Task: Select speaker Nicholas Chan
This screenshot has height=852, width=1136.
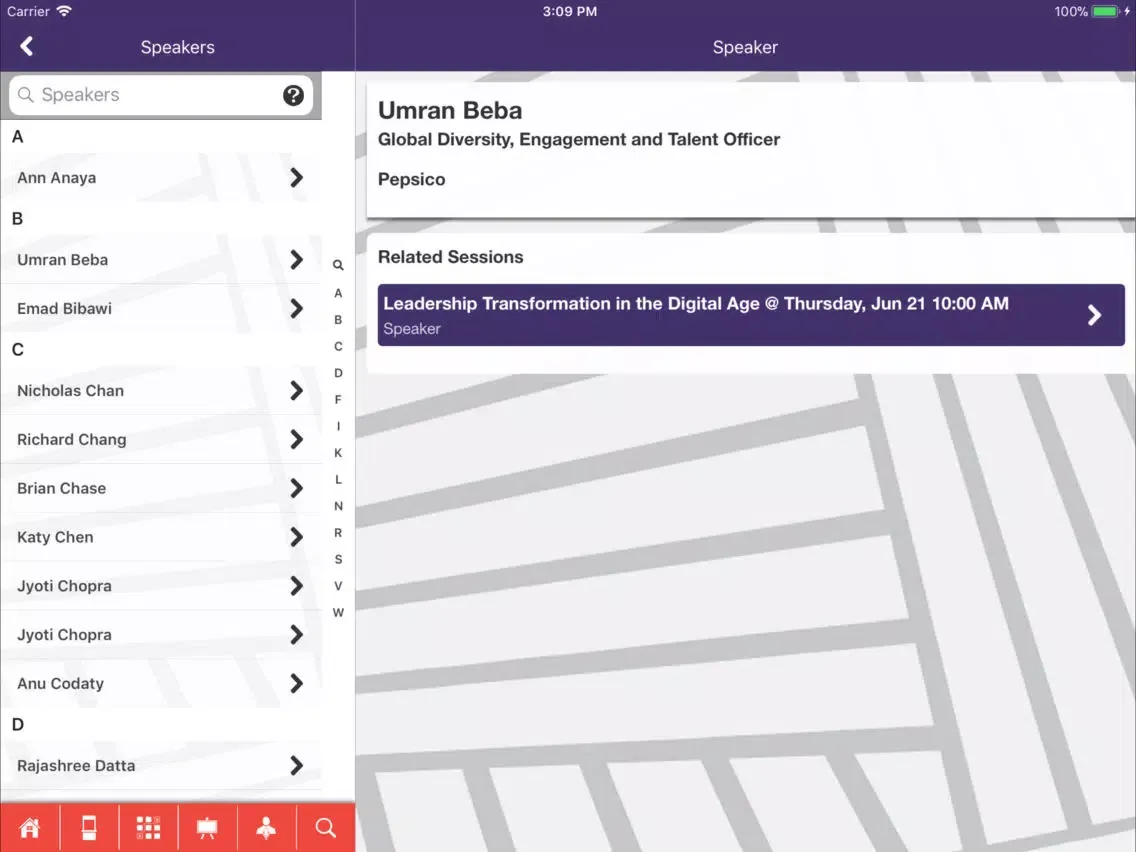Action: pos(161,390)
